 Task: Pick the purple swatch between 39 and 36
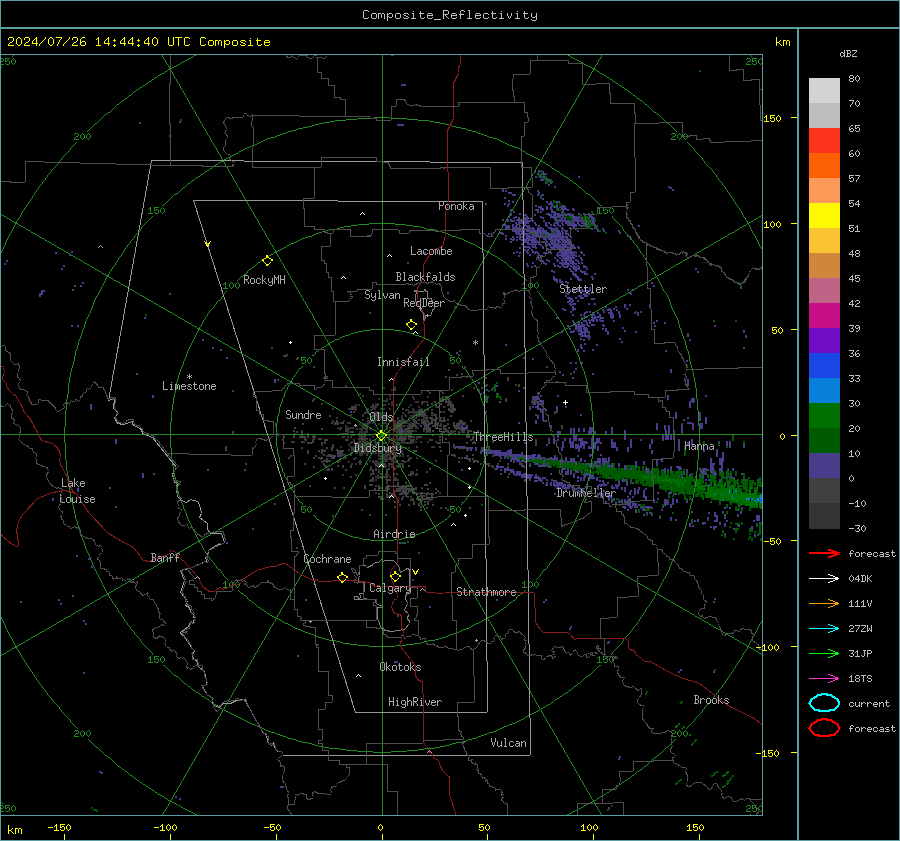pyautogui.click(x=824, y=340)
